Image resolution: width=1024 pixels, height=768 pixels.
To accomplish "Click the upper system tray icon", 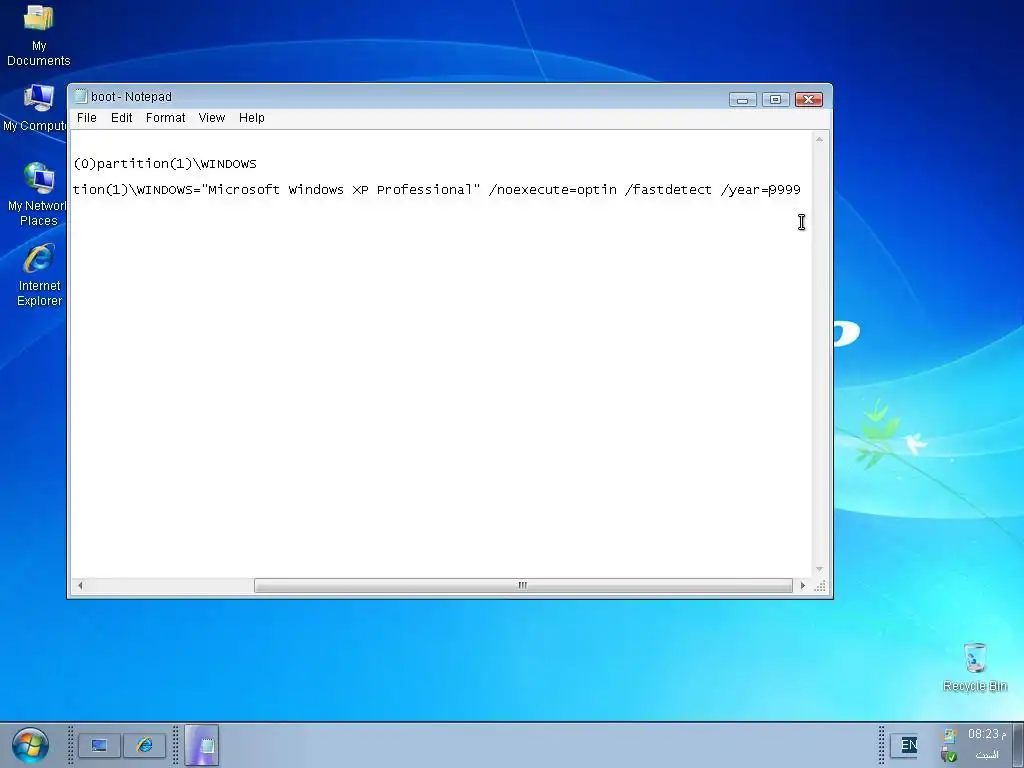I will [950, 737].
